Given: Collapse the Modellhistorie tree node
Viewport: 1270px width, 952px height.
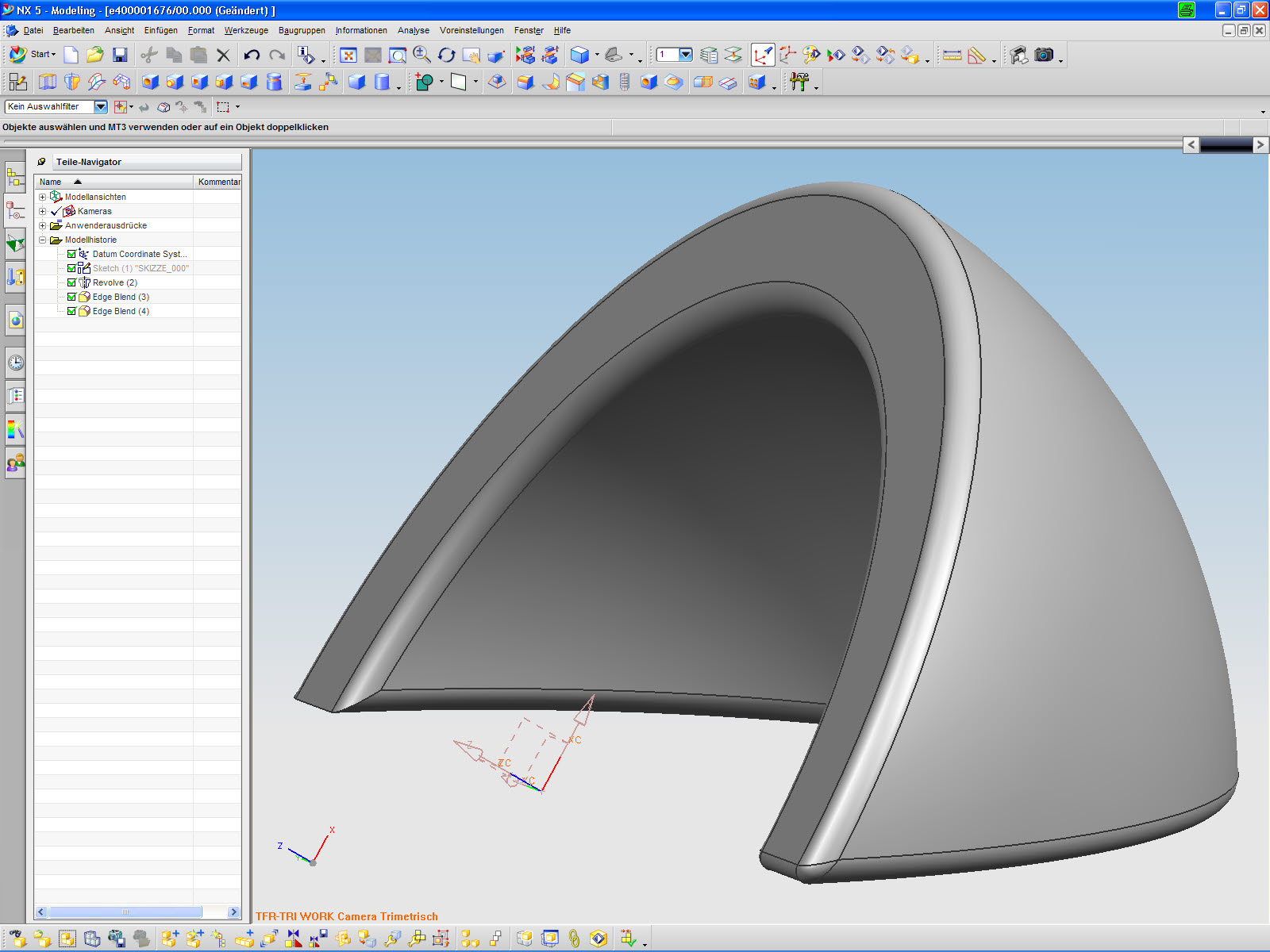Looking at the screenshot, I should [x=43, y=240].
